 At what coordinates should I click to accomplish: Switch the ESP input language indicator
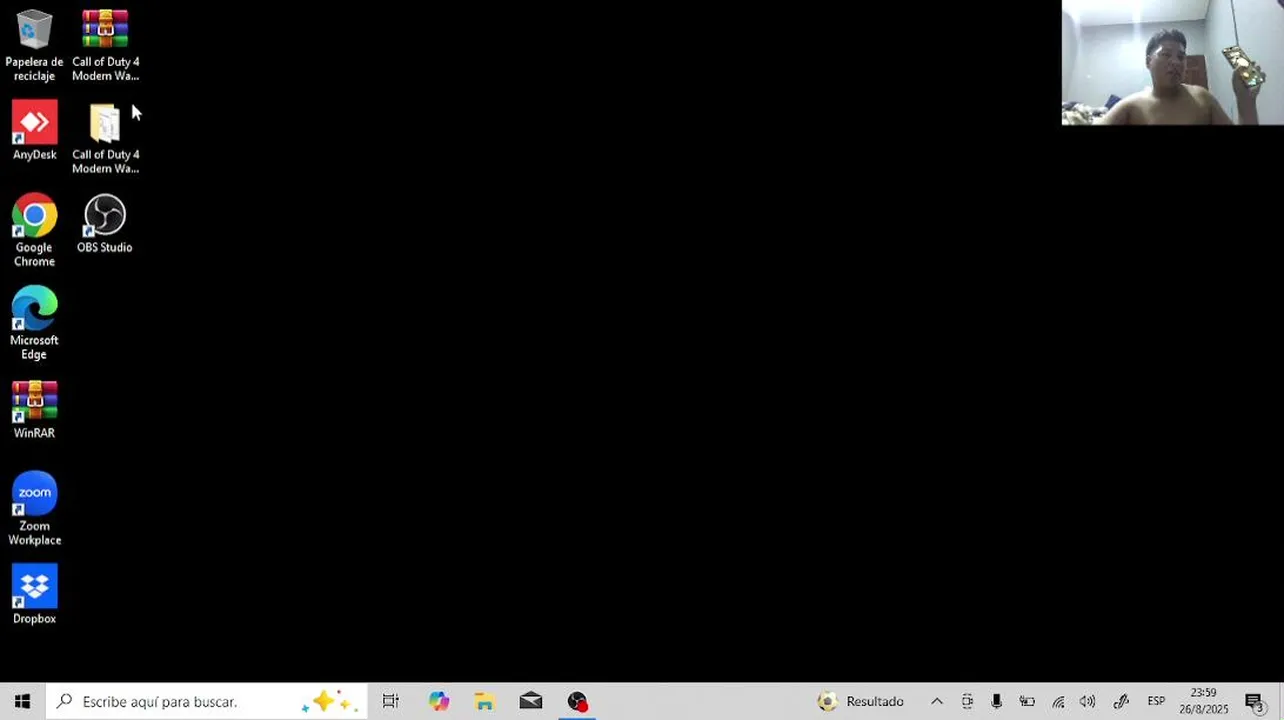click(x=1156, y=701)
